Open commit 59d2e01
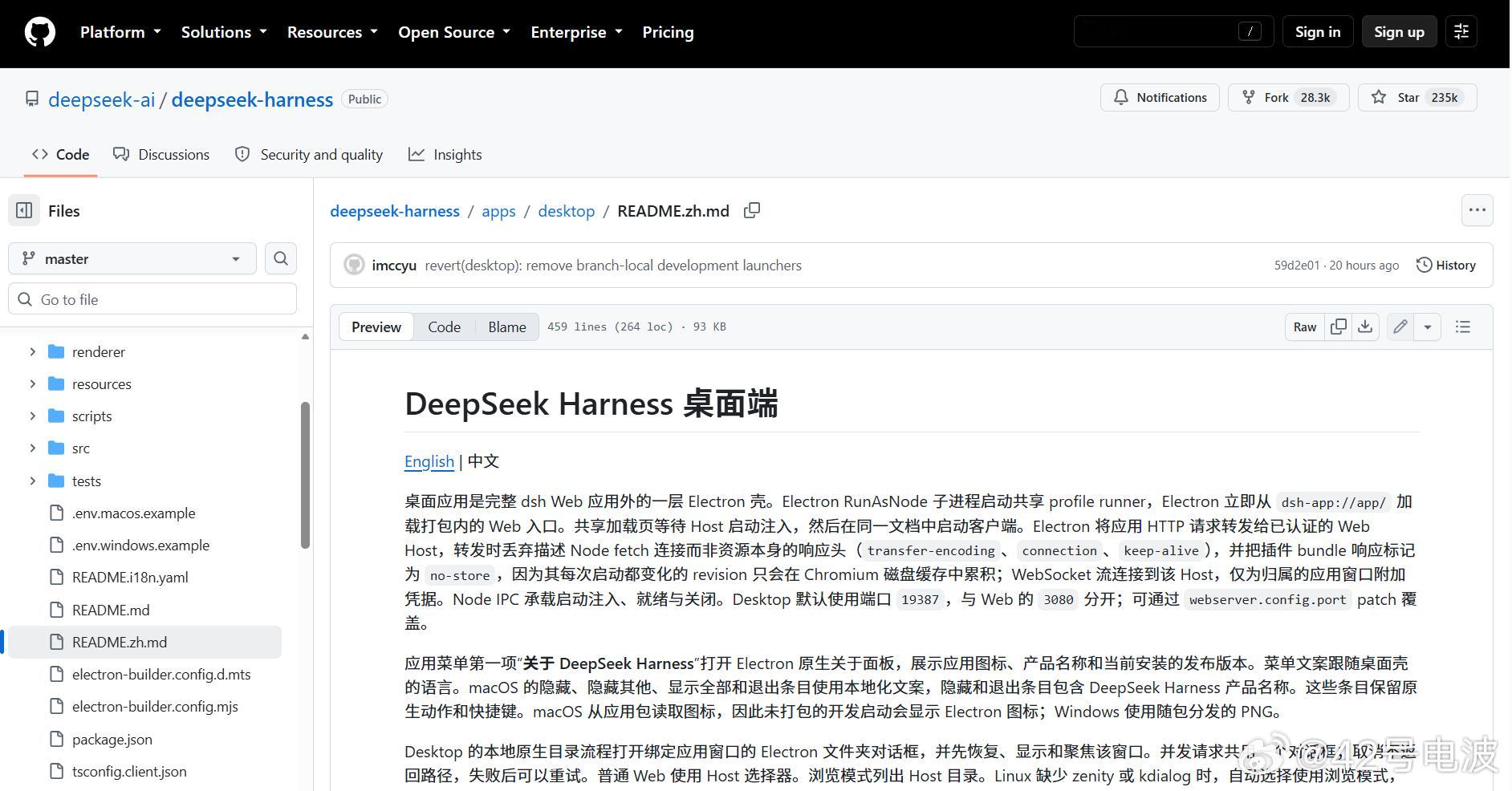Screen dimensions: 1512x791 coord(1297,266)
